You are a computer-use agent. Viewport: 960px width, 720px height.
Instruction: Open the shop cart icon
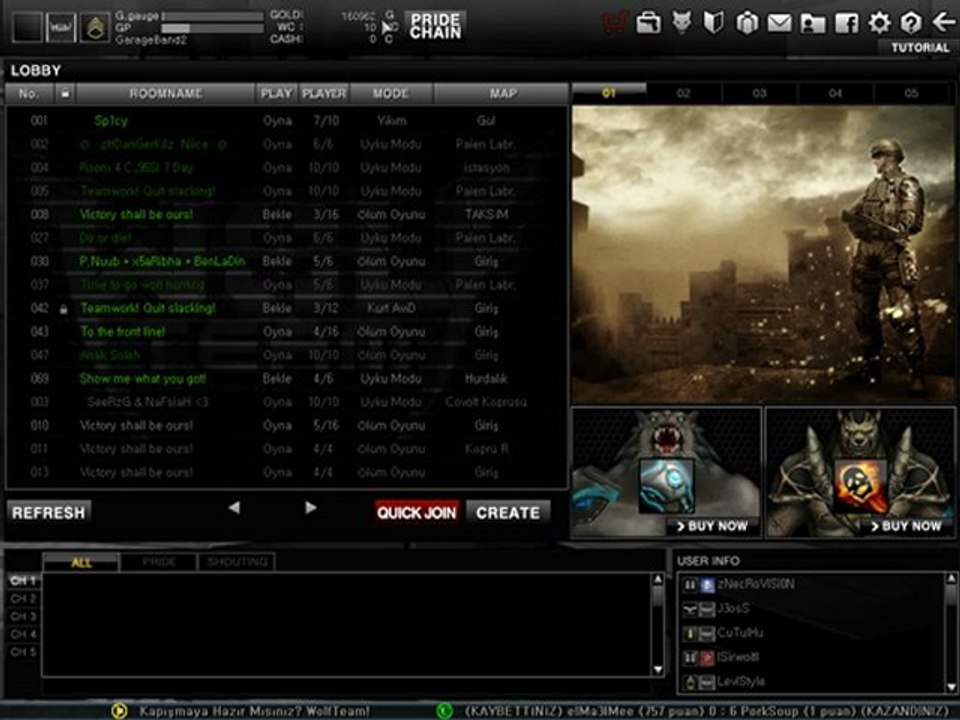[615, 23]
